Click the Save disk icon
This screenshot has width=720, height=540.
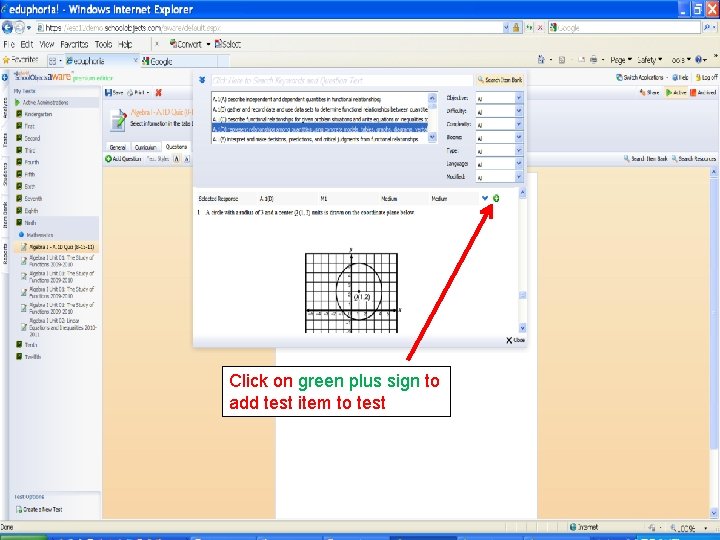[x=114, y=93]
